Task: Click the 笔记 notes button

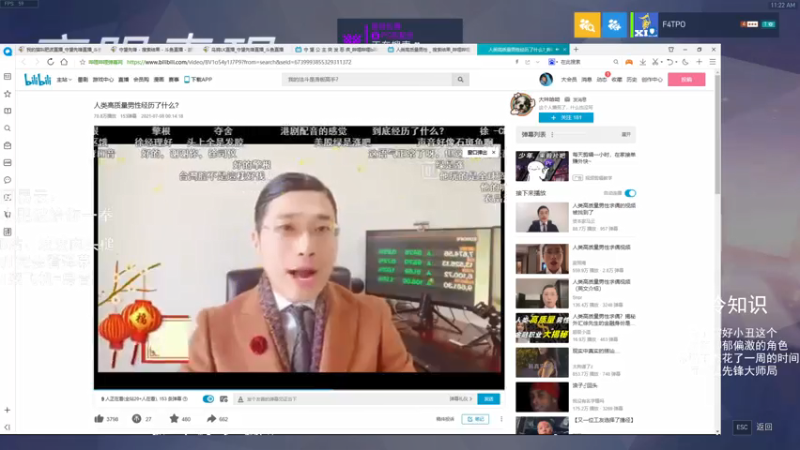Action: [475, 419]
